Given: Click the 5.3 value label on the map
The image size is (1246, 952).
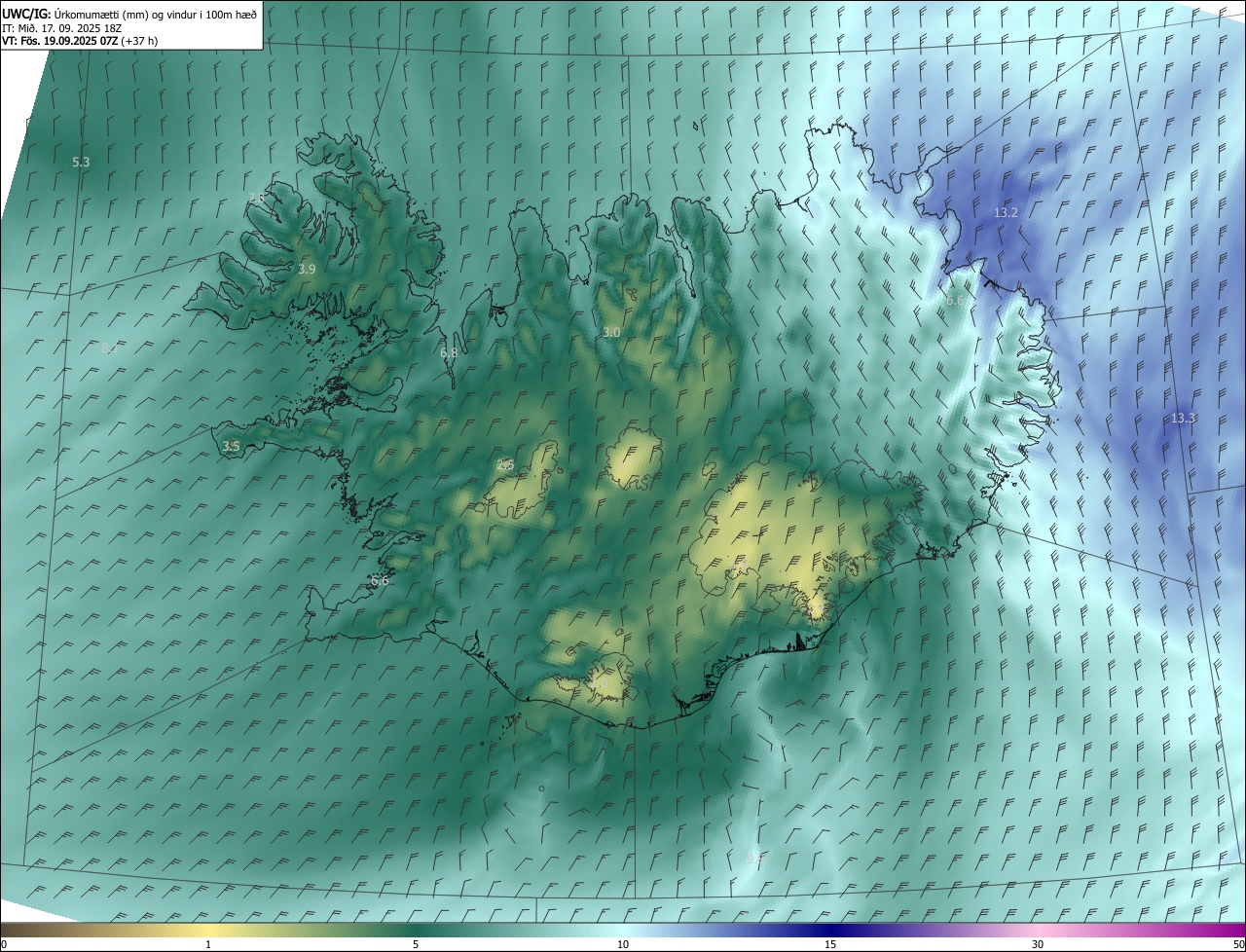Looking at the screenshot, I should point(81,162).
